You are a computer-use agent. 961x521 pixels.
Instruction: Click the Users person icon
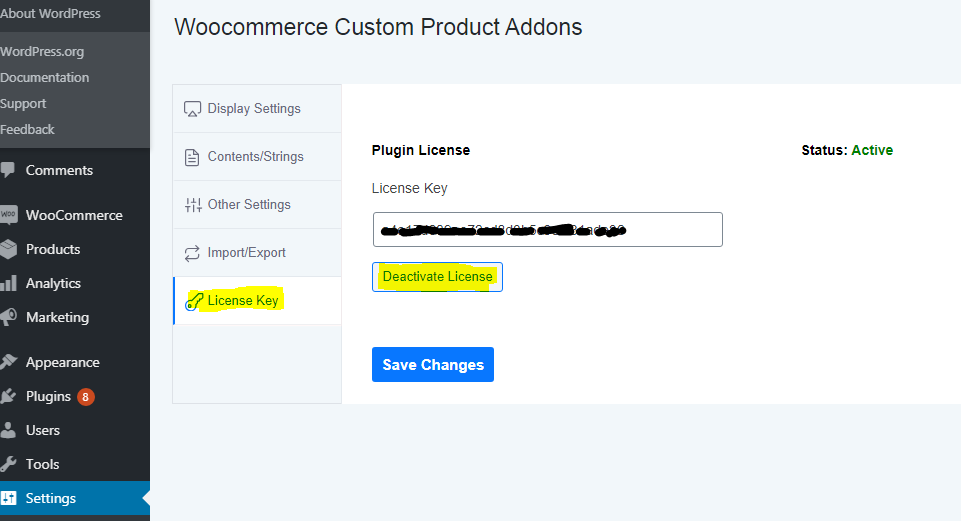coord(8,430)
